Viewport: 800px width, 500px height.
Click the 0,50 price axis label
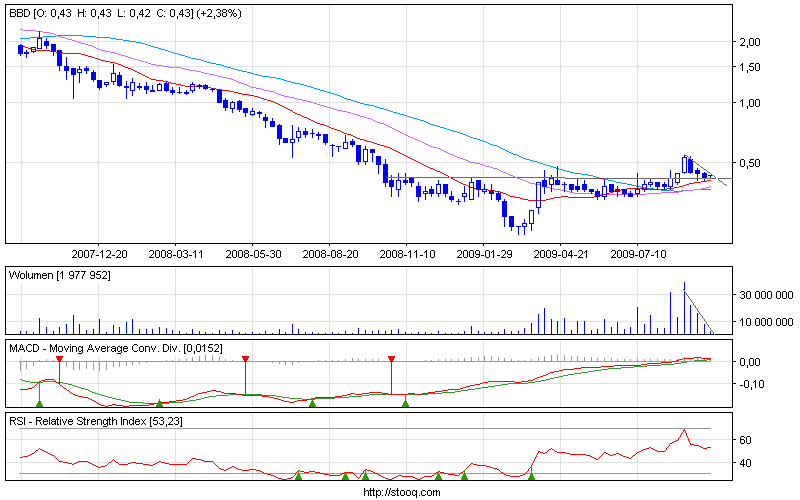click(x=750, y=163)
